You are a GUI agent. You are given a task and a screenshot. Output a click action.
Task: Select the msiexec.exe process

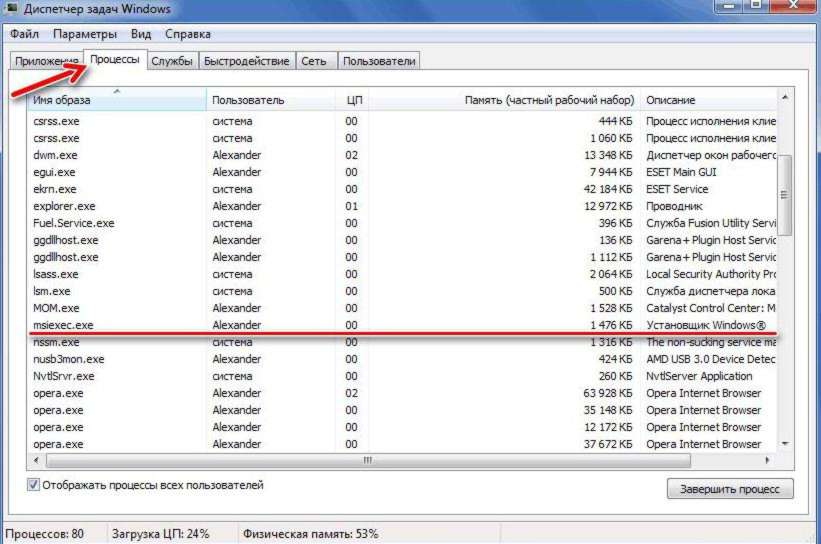pyautogui.click(x=403, y=325)
